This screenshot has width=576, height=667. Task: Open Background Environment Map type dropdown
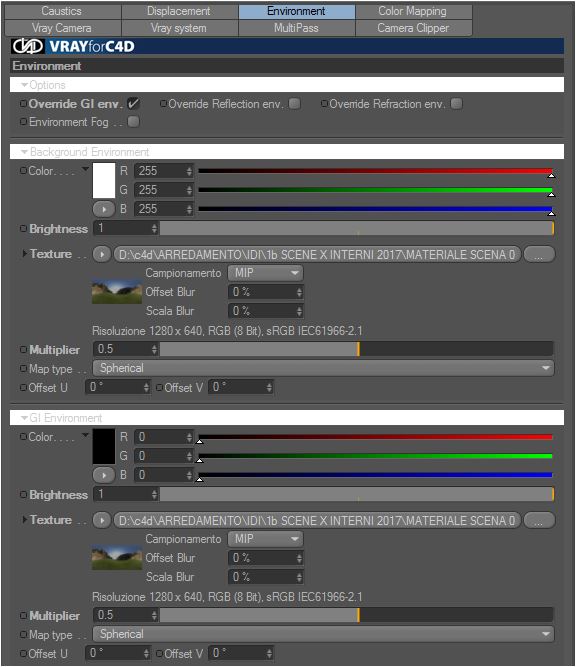coord(323,368)
